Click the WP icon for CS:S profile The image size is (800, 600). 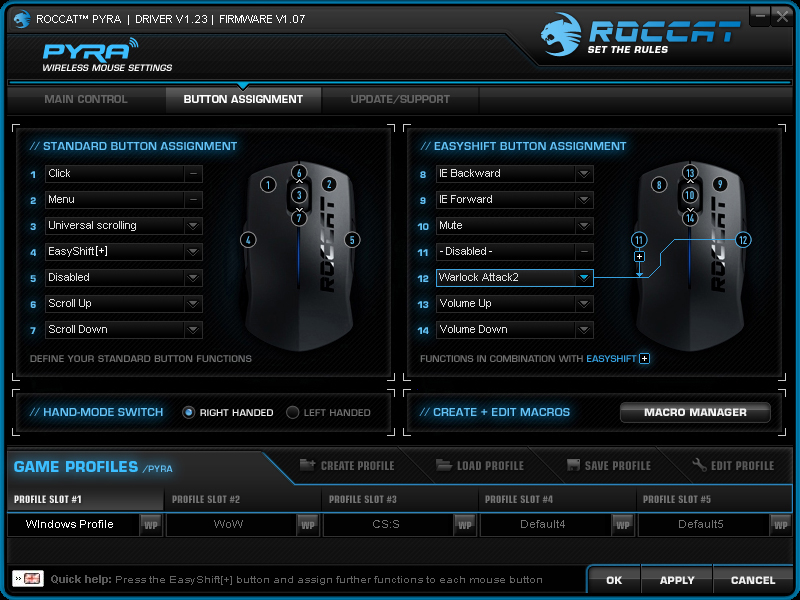465,525
